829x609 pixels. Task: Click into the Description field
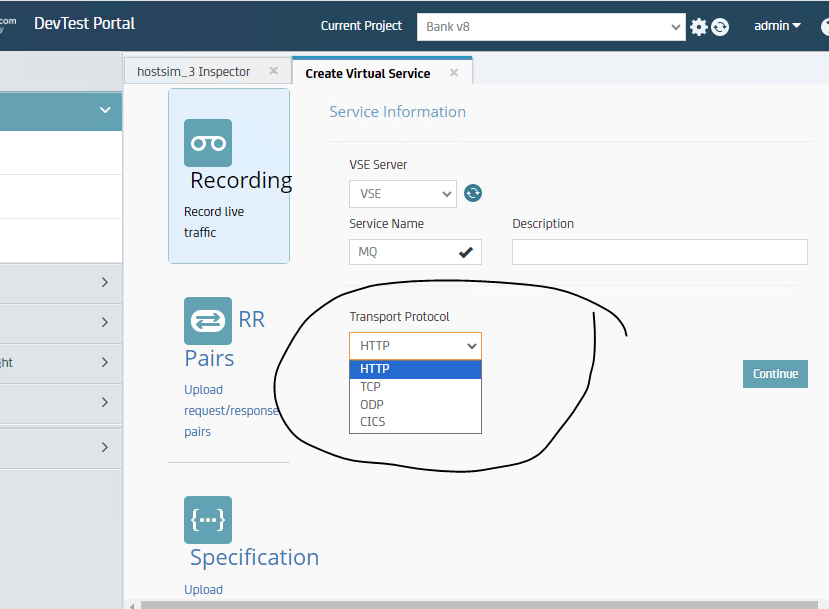pos(659,252)
